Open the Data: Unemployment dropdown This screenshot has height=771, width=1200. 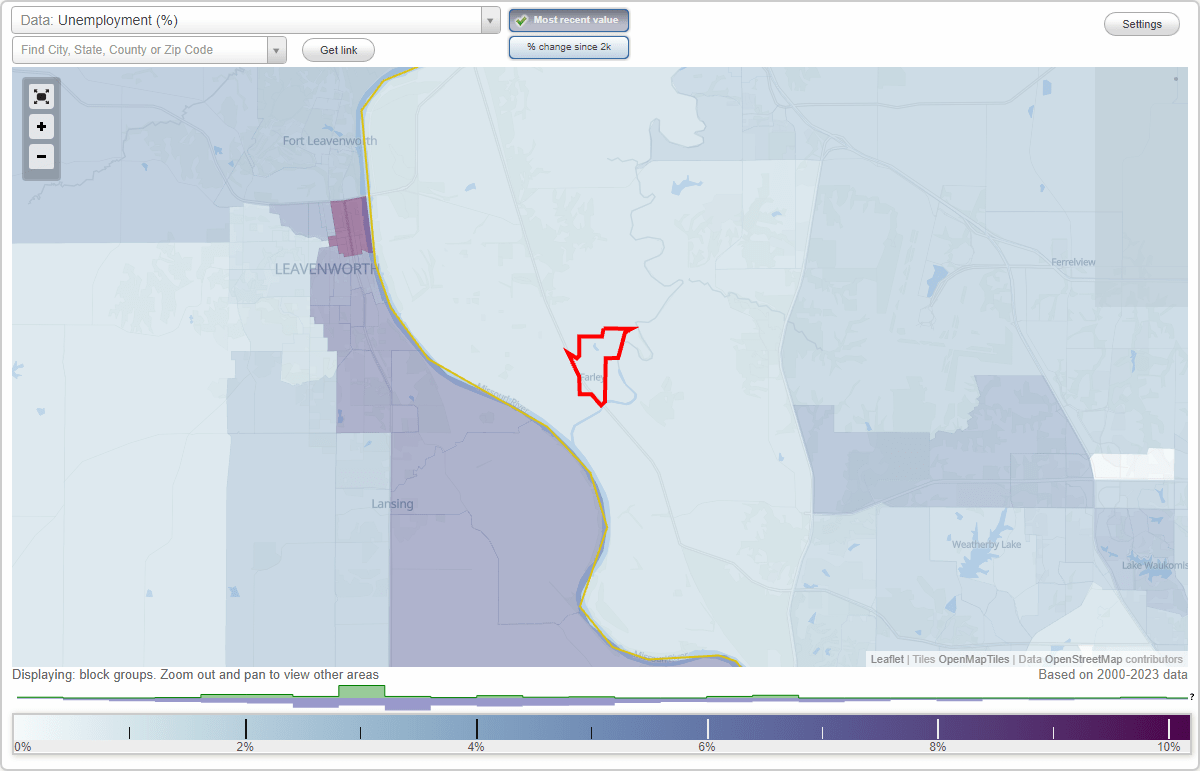(250, 18)
